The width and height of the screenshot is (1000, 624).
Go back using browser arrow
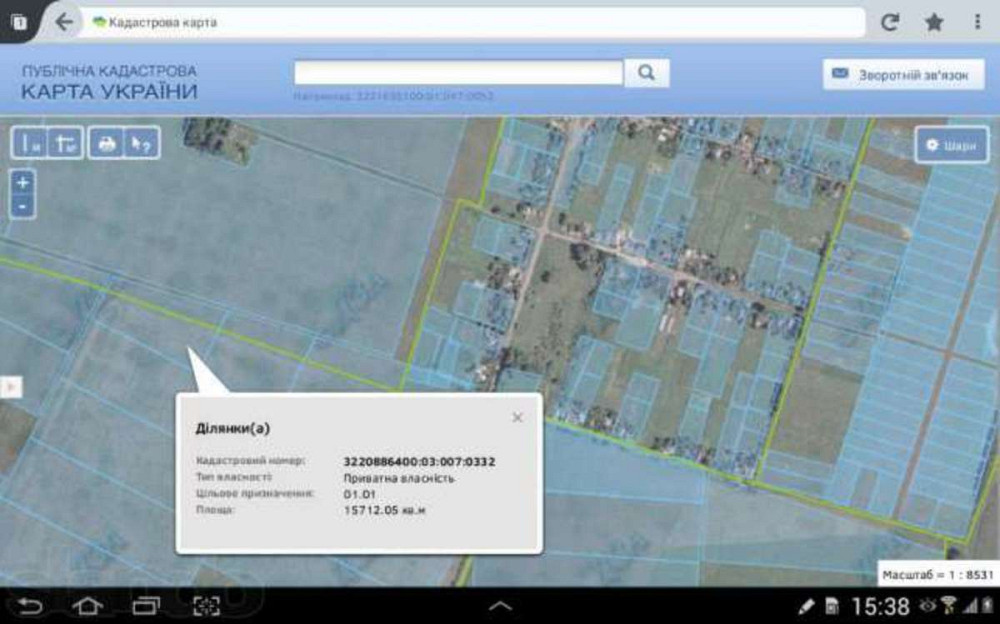tap(64, 22)
